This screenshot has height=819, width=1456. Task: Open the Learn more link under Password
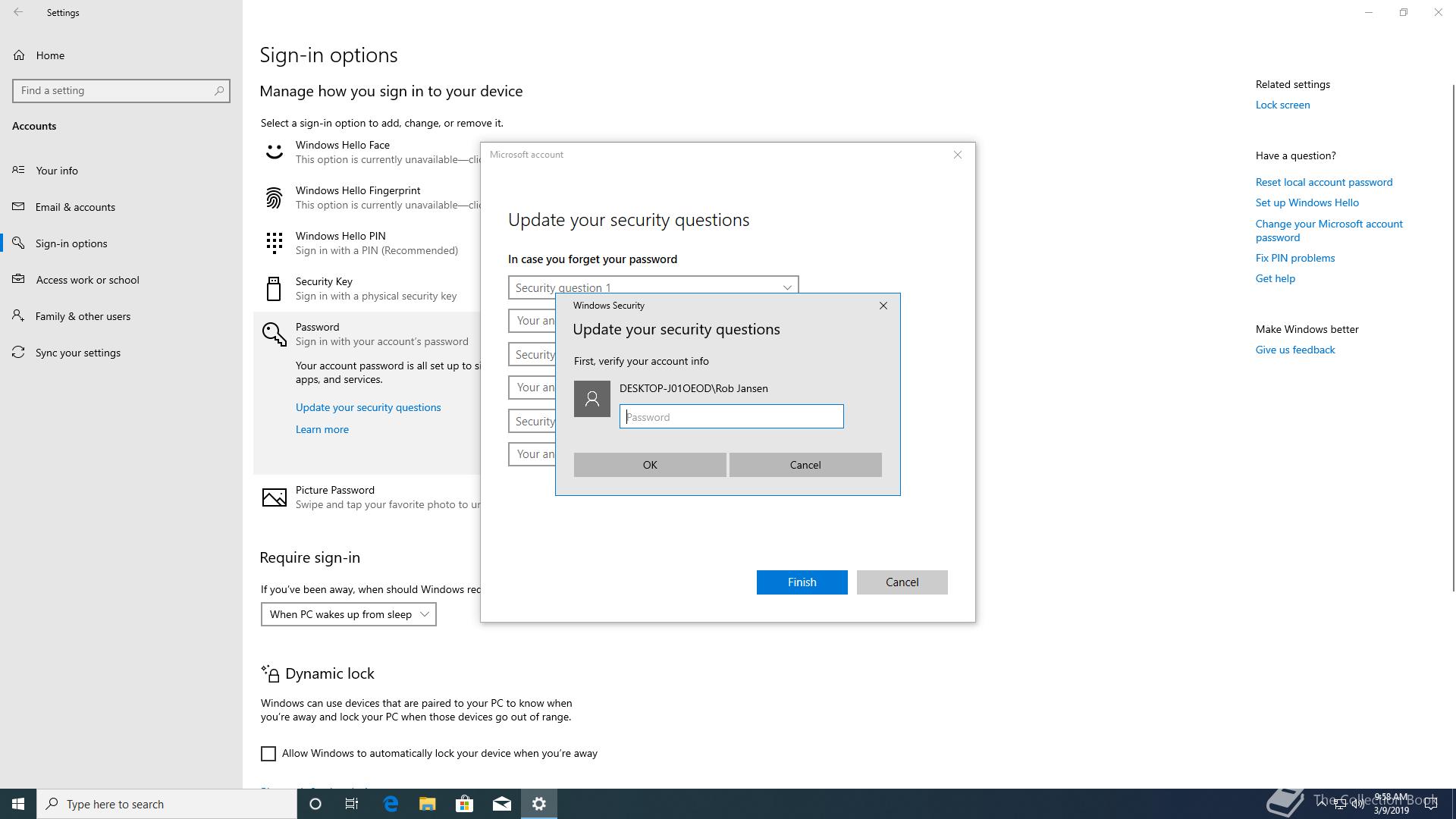tap(322, 429)
